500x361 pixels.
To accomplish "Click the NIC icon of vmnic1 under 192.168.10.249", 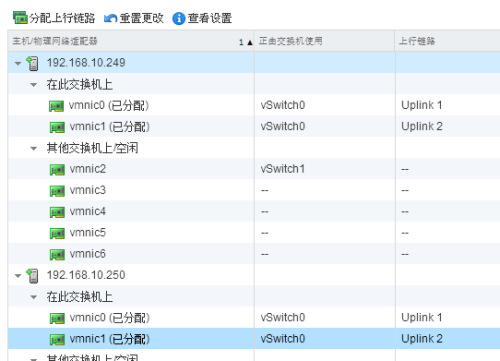I will [x=57, y=127].
